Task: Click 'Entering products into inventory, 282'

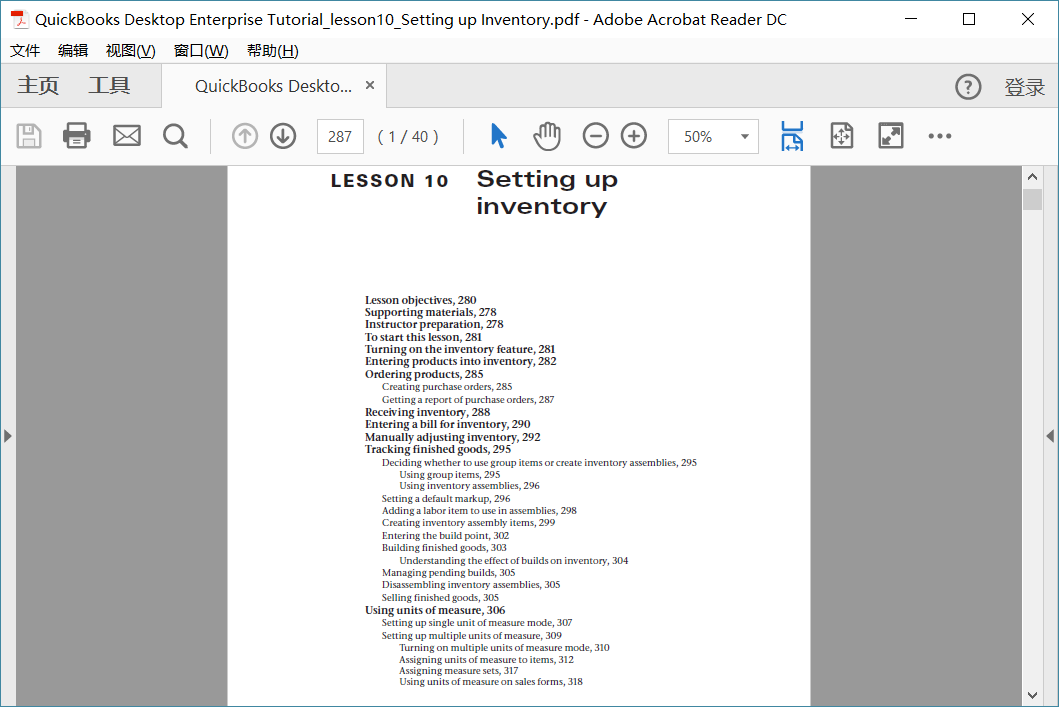Action: click(461, 361)
